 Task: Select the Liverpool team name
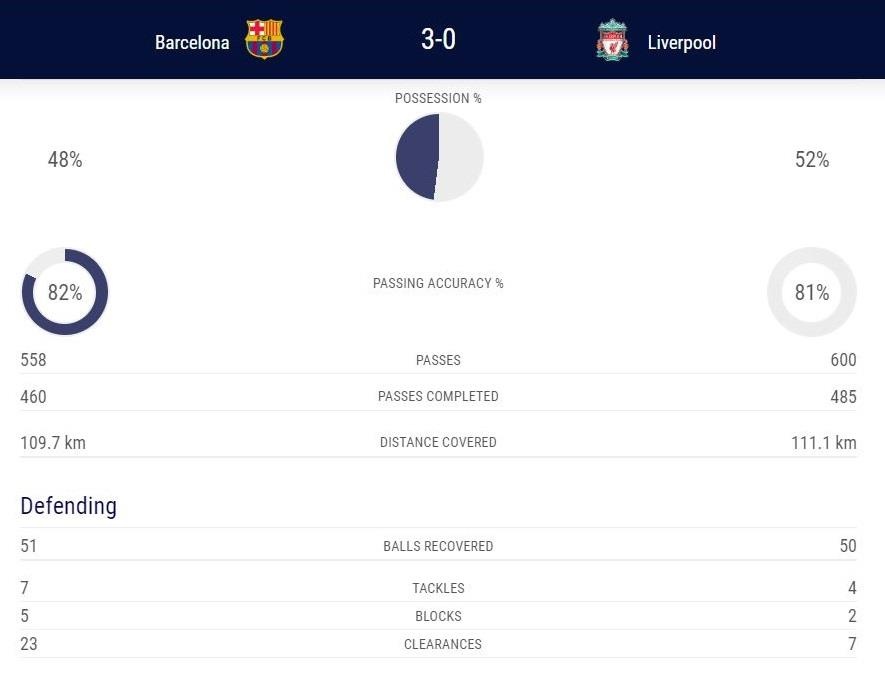point(681,42)
